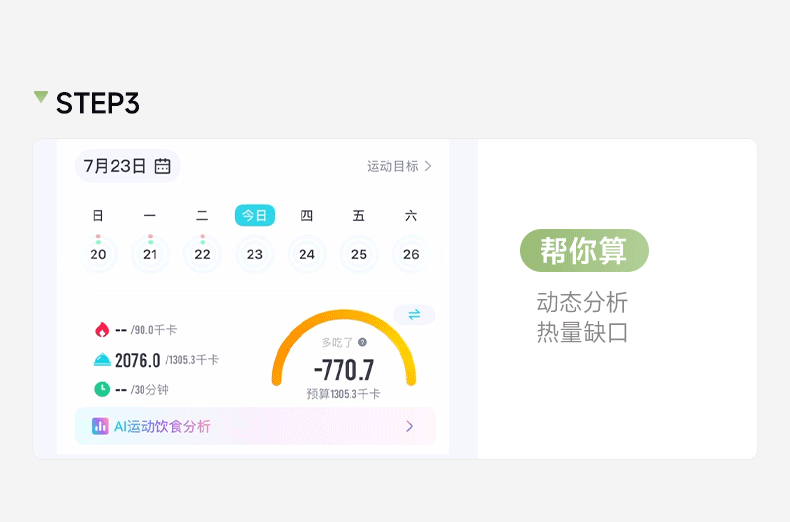Pick Thursday the 24th date circle
The height and width of the screenshot is (522, 790).
coord(307,254)
